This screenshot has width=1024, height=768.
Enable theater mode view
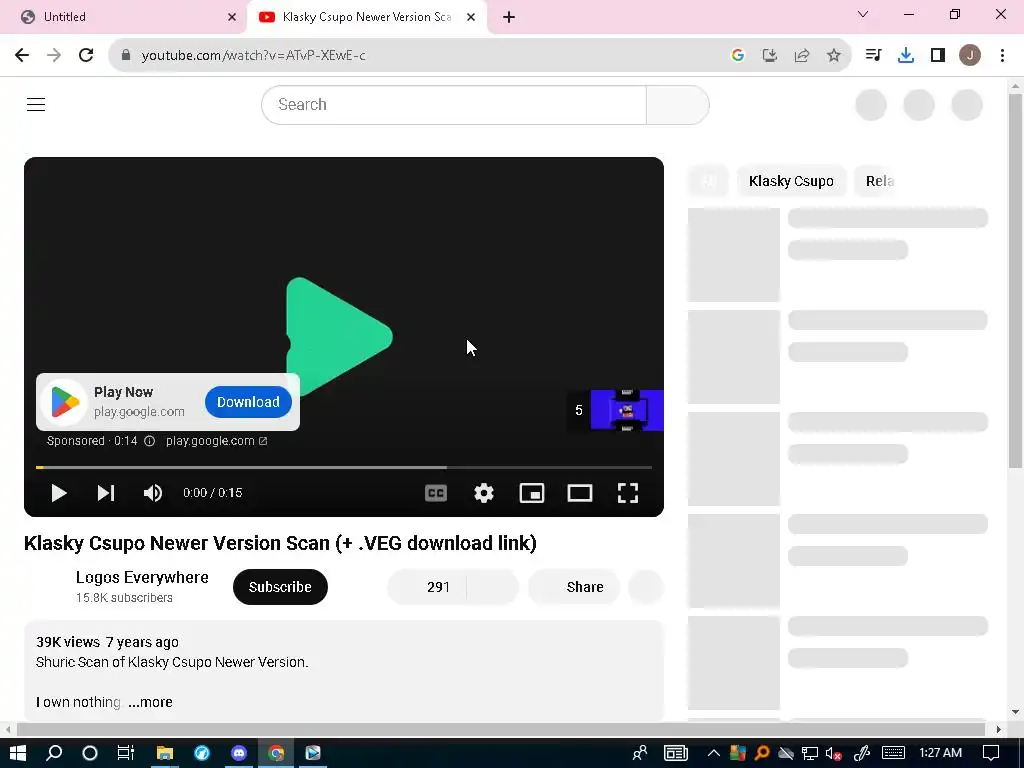(580, 493)
